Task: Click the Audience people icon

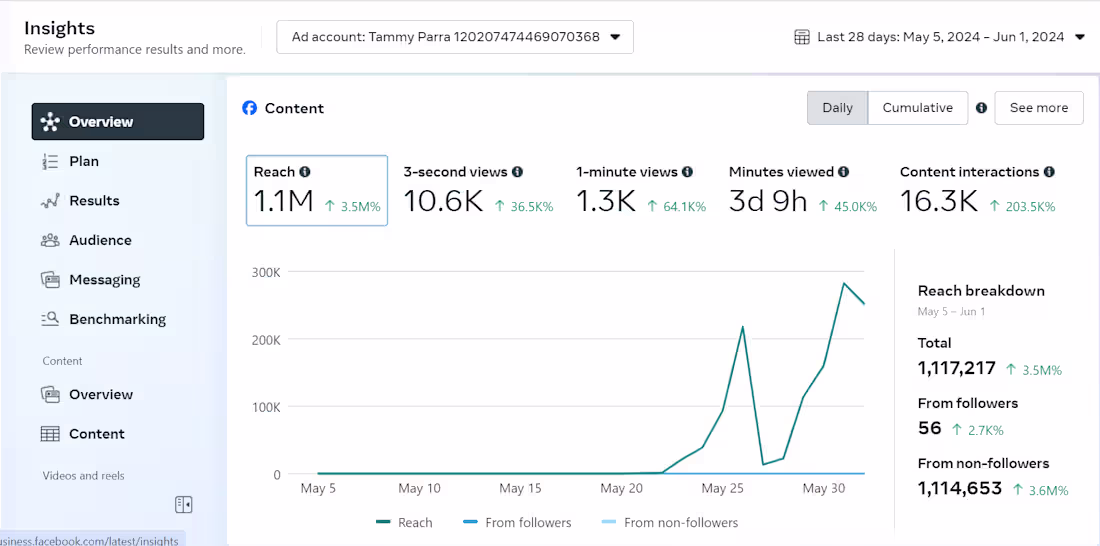Action: tap(50, 240)
